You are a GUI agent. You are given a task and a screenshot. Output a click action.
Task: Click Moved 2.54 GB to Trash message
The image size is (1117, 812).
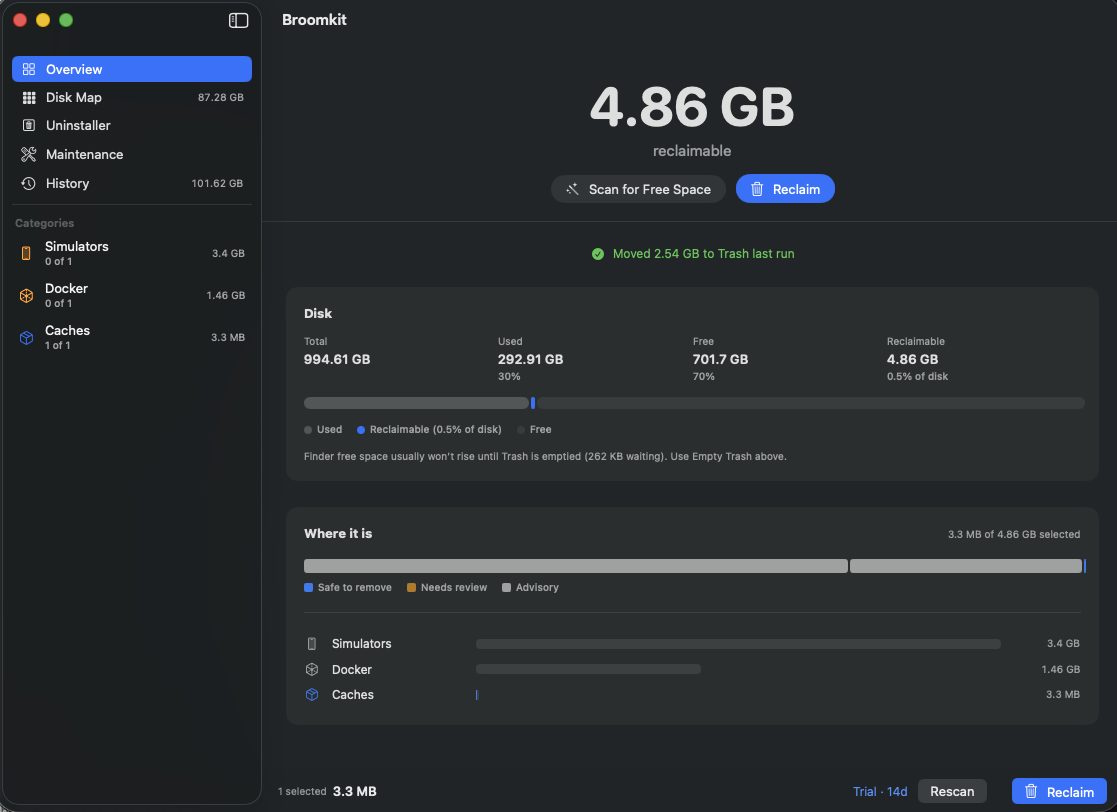coord(703,254)
